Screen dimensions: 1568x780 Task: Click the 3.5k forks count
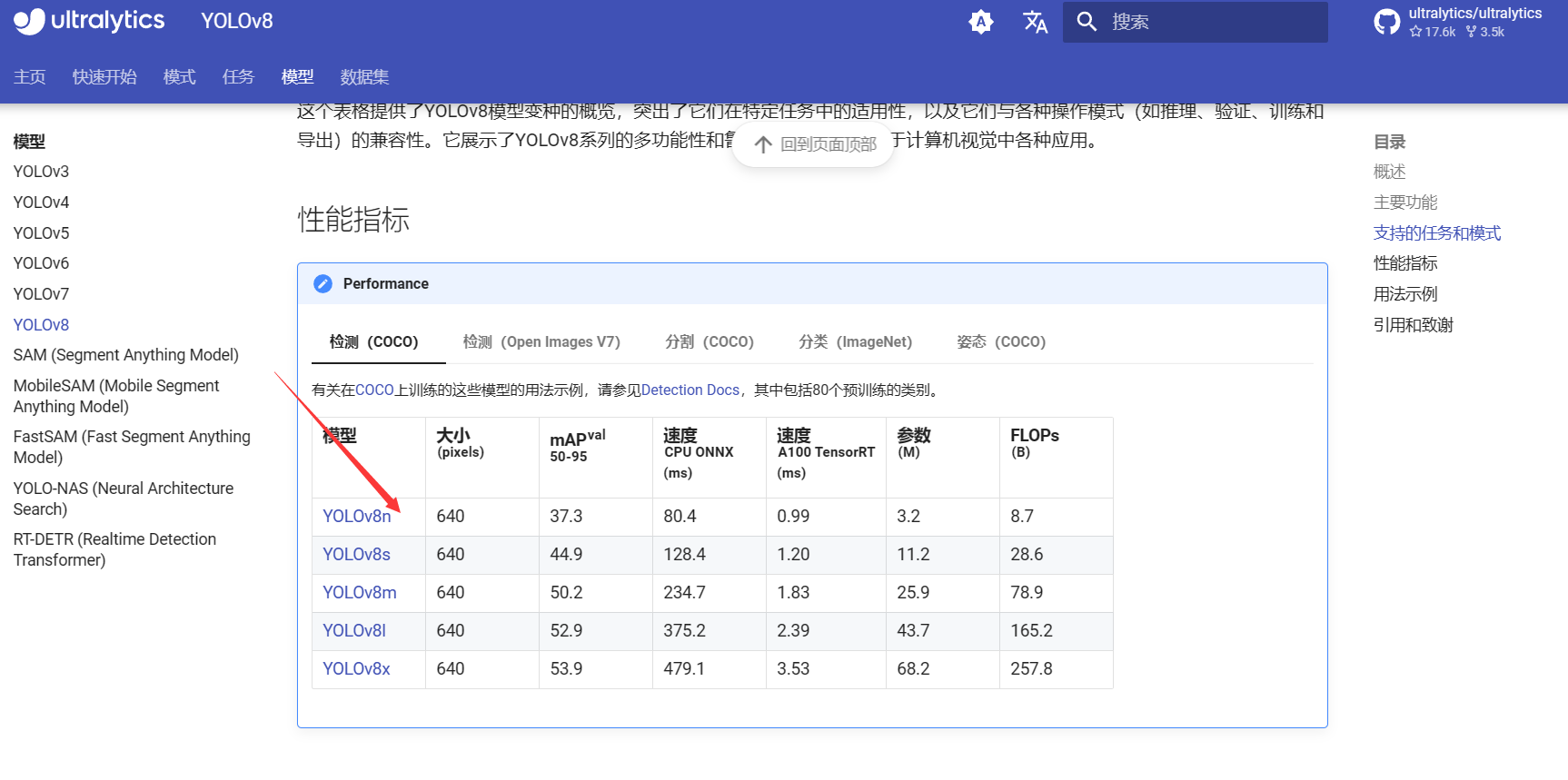coord(1485,32)
